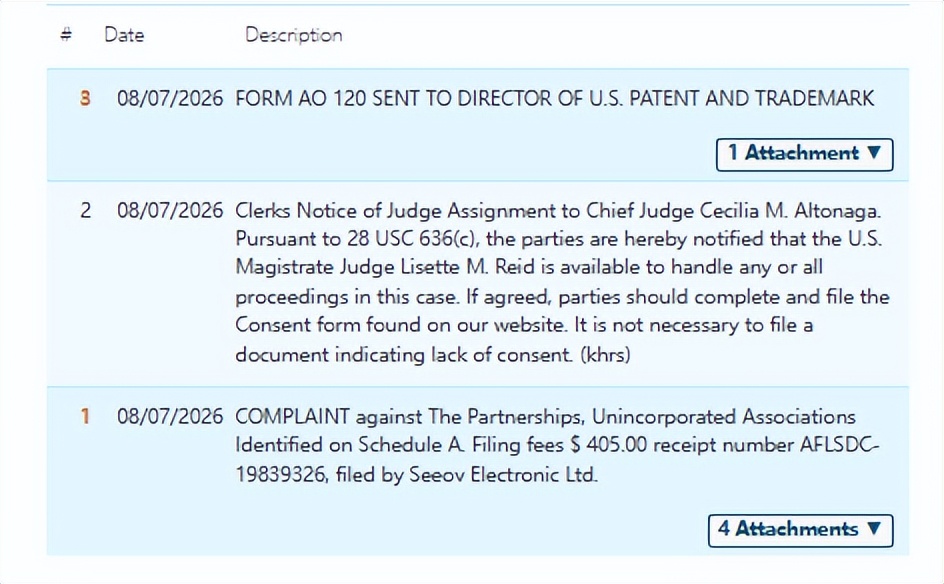Screen dimensions: 944x584
Task: Open the 4 Attachments dropdown
Action: (801, 530)
